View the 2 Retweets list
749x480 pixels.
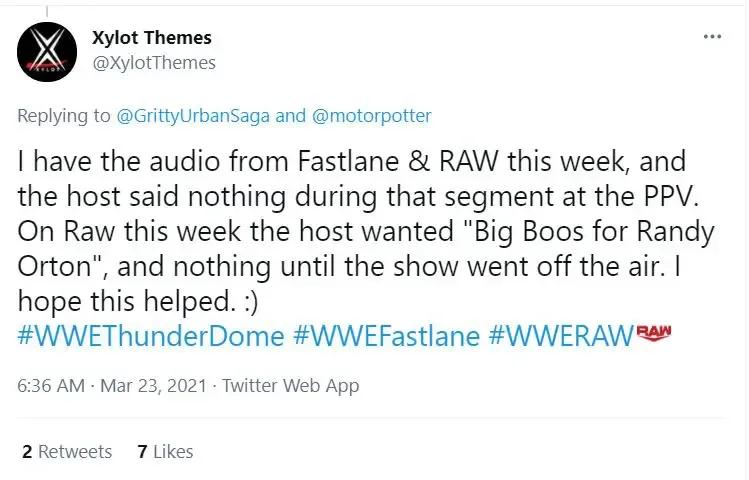pyautogui.click(x=67, y=451)
